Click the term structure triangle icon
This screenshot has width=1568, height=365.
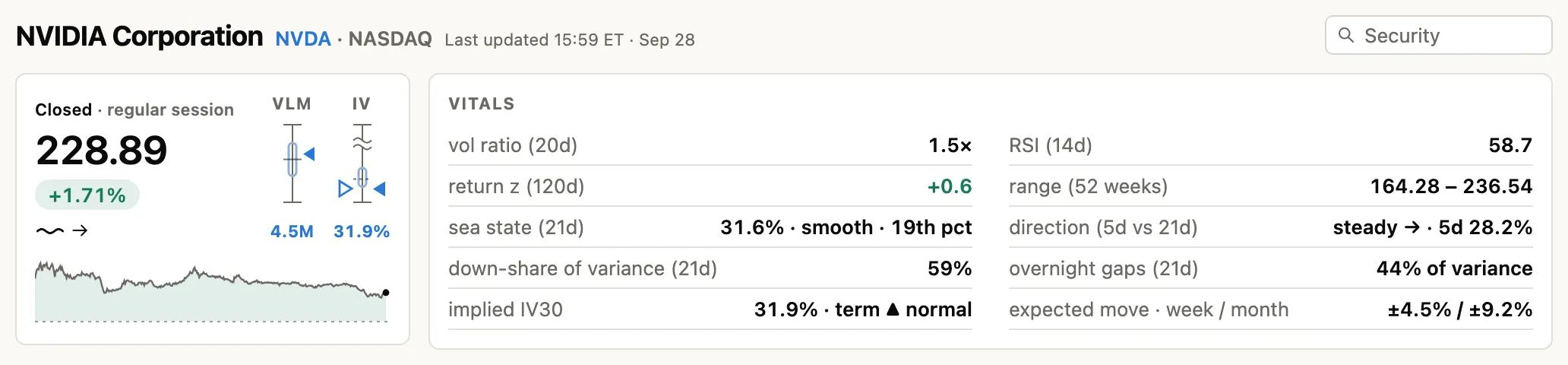click(x=893, y=309)
